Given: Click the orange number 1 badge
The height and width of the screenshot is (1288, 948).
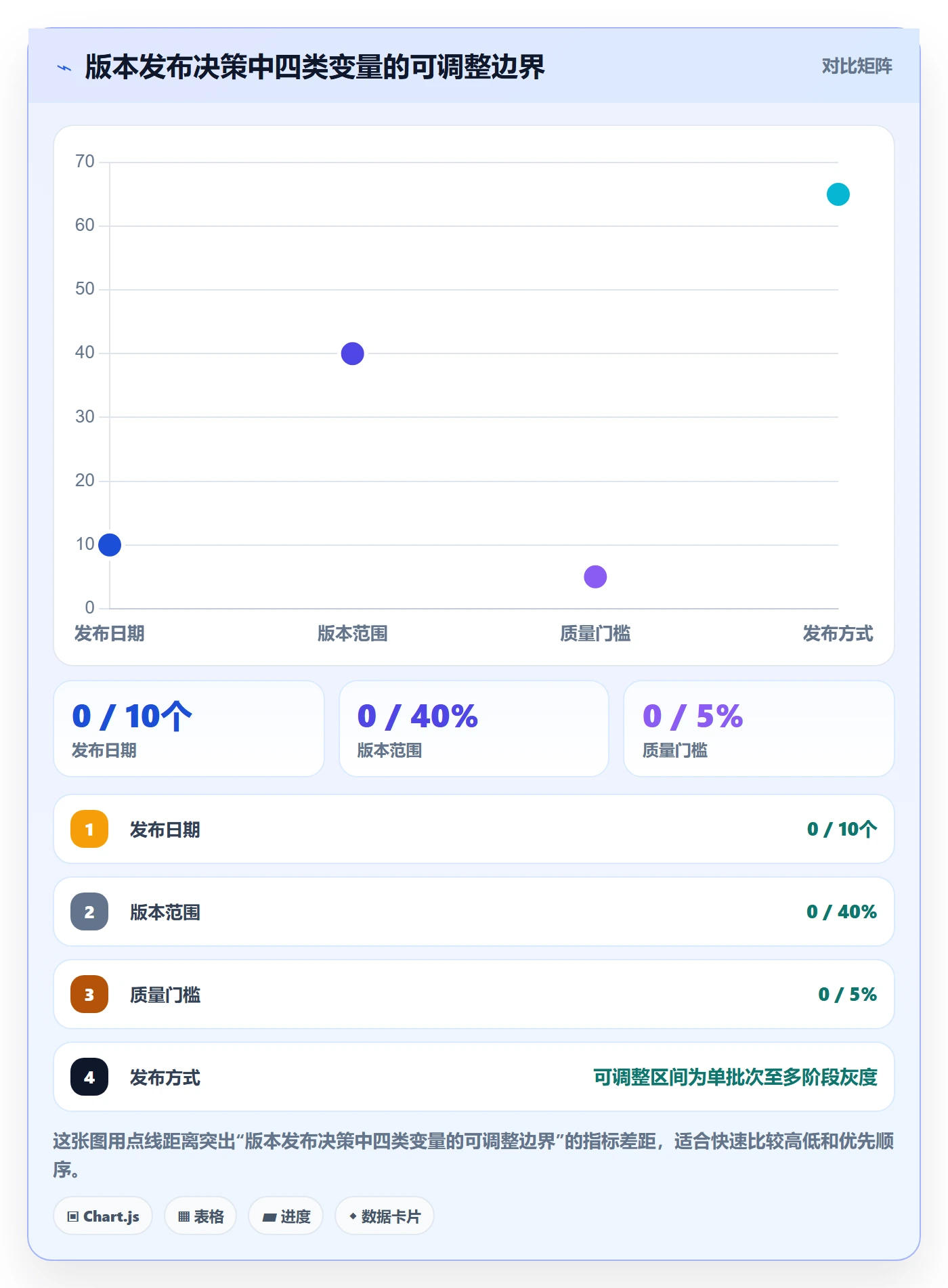Looking at the screenshot, I should (89, 829).
